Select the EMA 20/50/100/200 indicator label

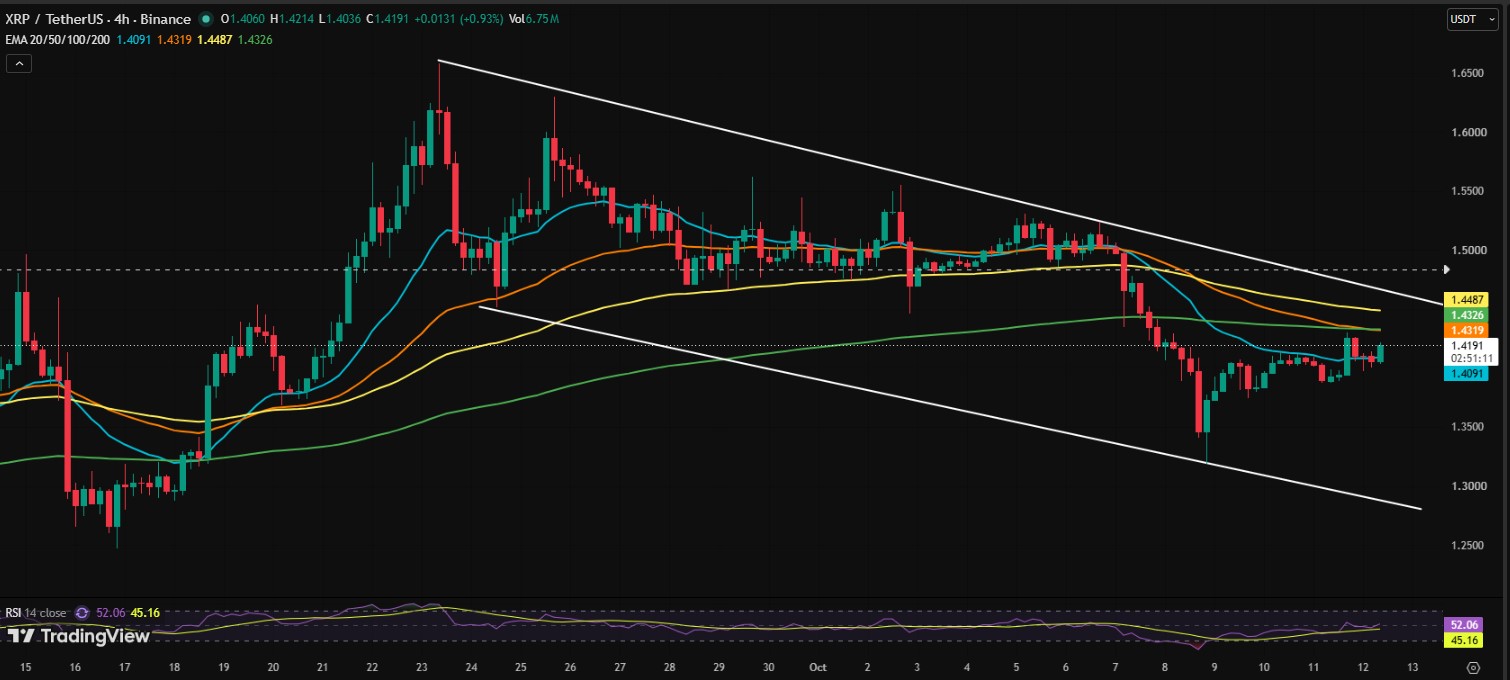click(59, 39)
